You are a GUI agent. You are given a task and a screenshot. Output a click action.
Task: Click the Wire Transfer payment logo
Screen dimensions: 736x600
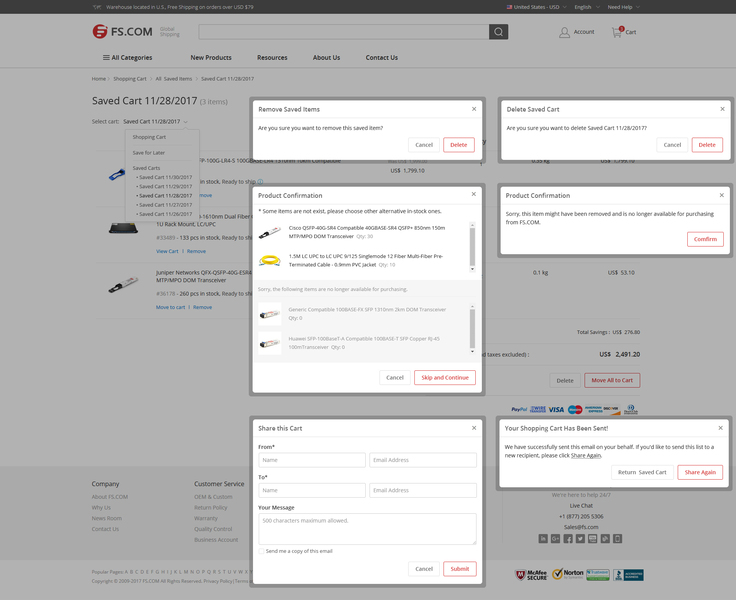[538, 409]
